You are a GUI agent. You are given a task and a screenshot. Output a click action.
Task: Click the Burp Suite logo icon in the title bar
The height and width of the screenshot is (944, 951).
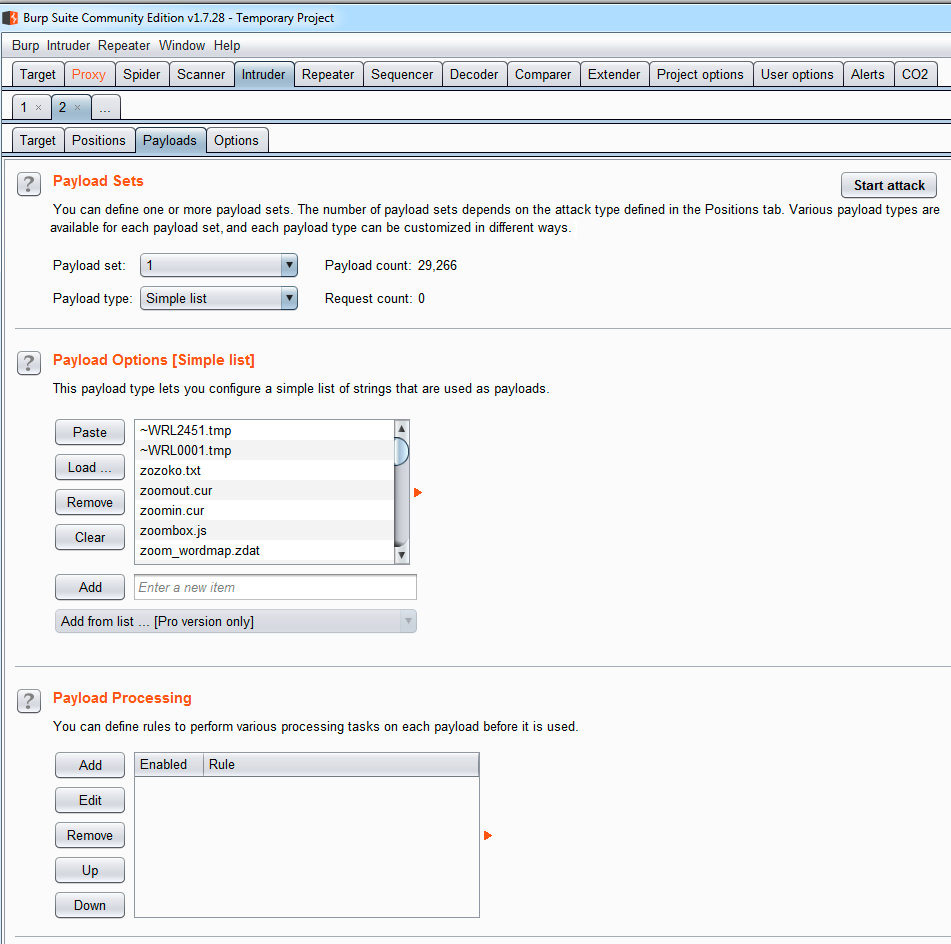(x=10, y=18)
